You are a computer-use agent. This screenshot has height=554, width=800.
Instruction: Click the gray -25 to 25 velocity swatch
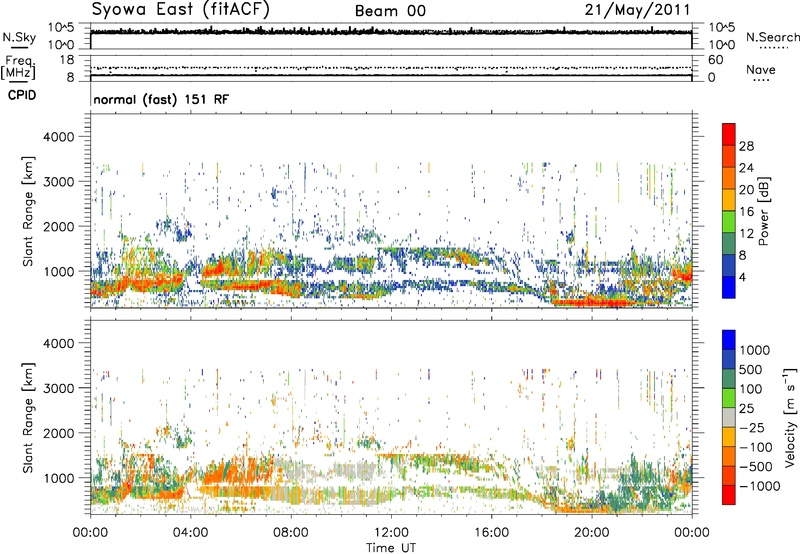point(729,417)
